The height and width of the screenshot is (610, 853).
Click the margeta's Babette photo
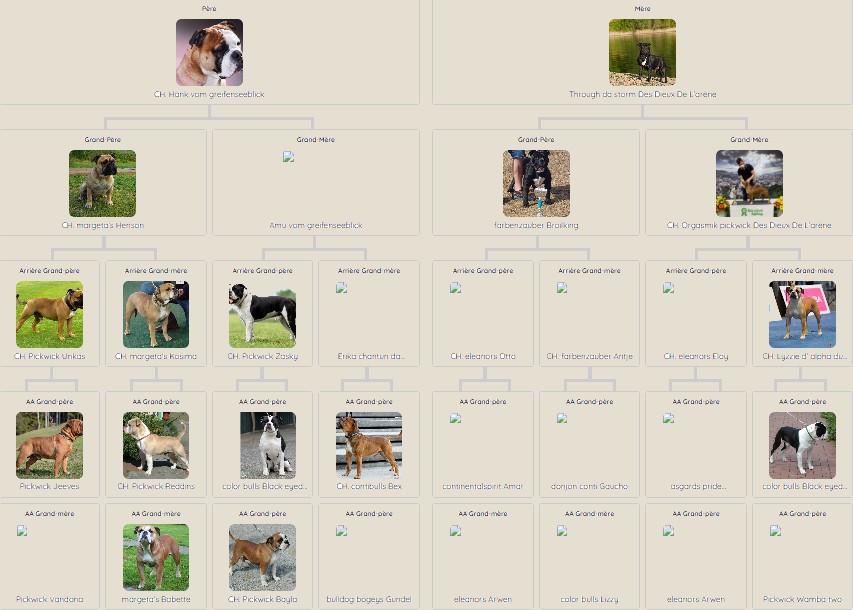156,557
